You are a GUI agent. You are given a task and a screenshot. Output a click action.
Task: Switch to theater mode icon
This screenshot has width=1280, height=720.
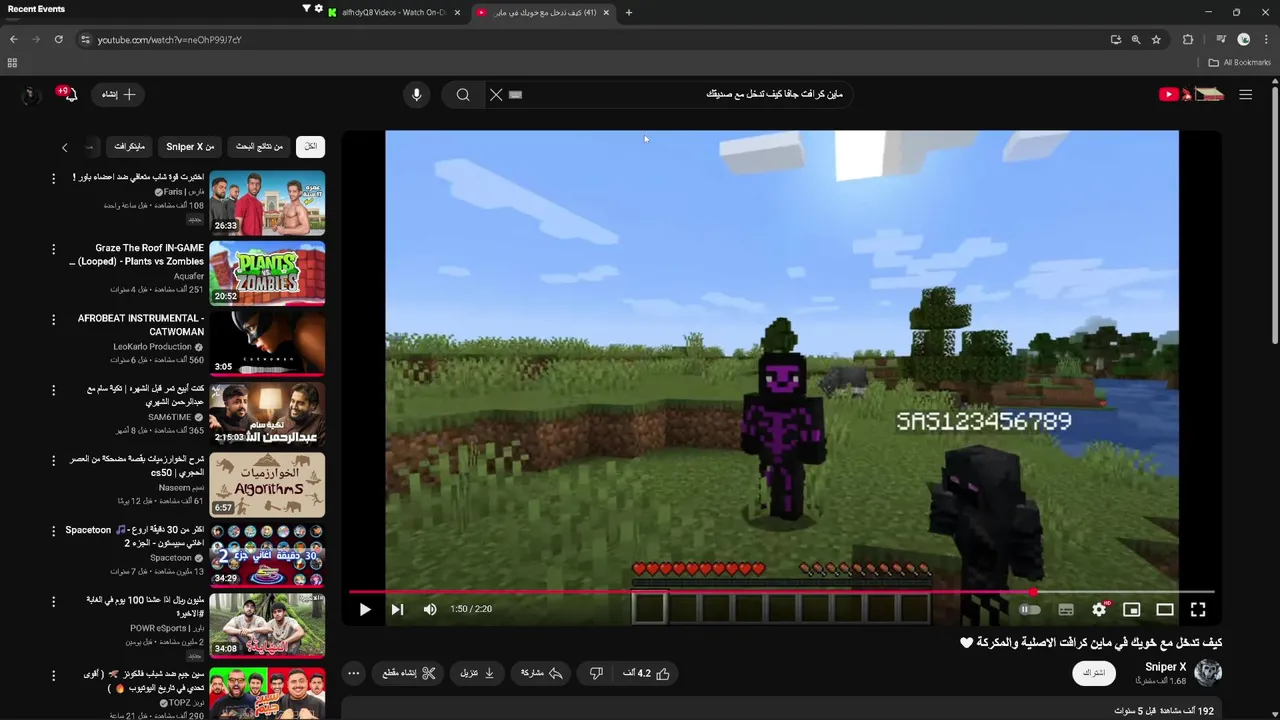1165,609
